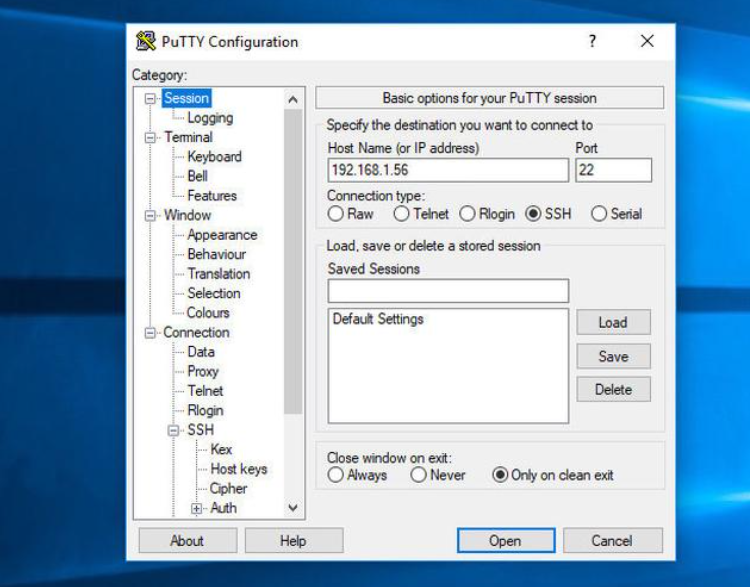
Task: Select Terminal in category tree
Action: 188,137
